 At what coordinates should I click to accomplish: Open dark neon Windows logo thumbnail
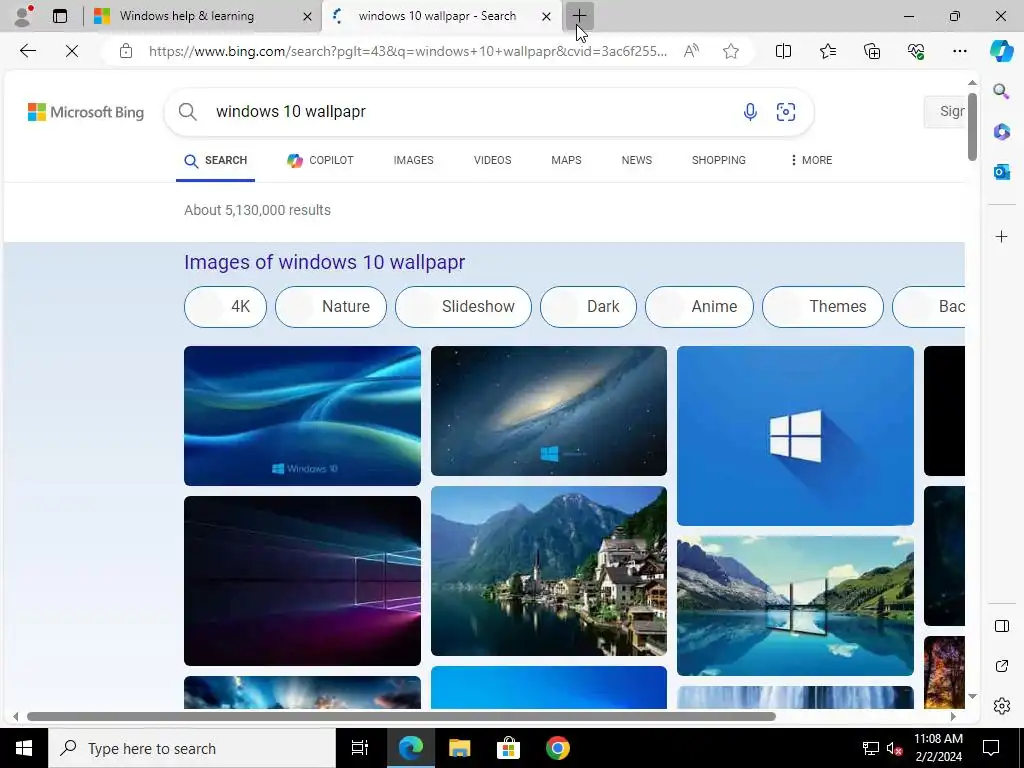coord(302,581)
